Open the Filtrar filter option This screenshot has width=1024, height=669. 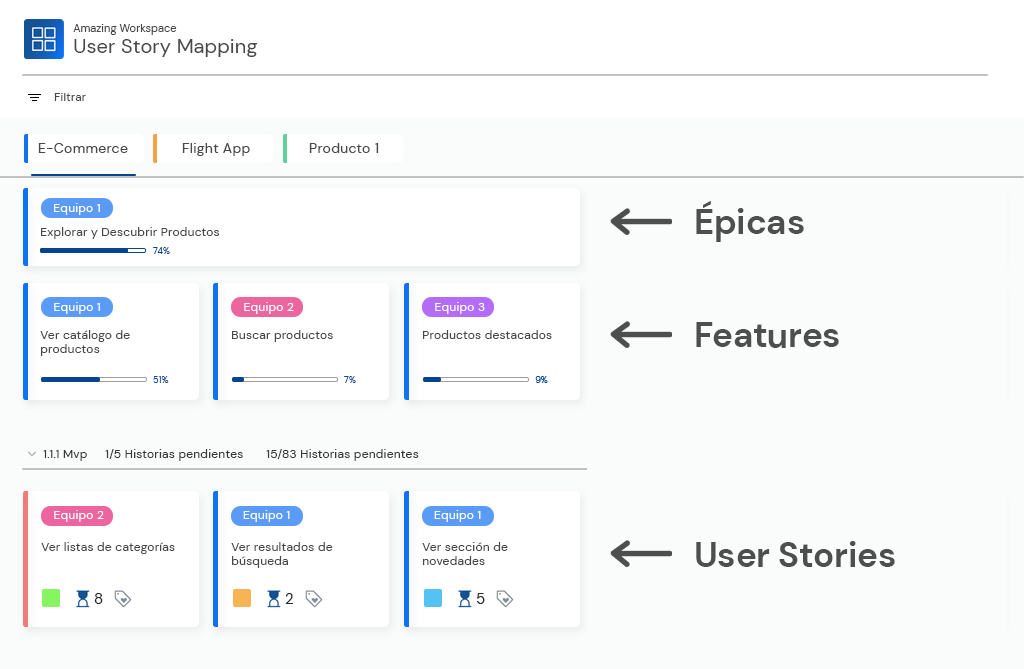(70, 97)
